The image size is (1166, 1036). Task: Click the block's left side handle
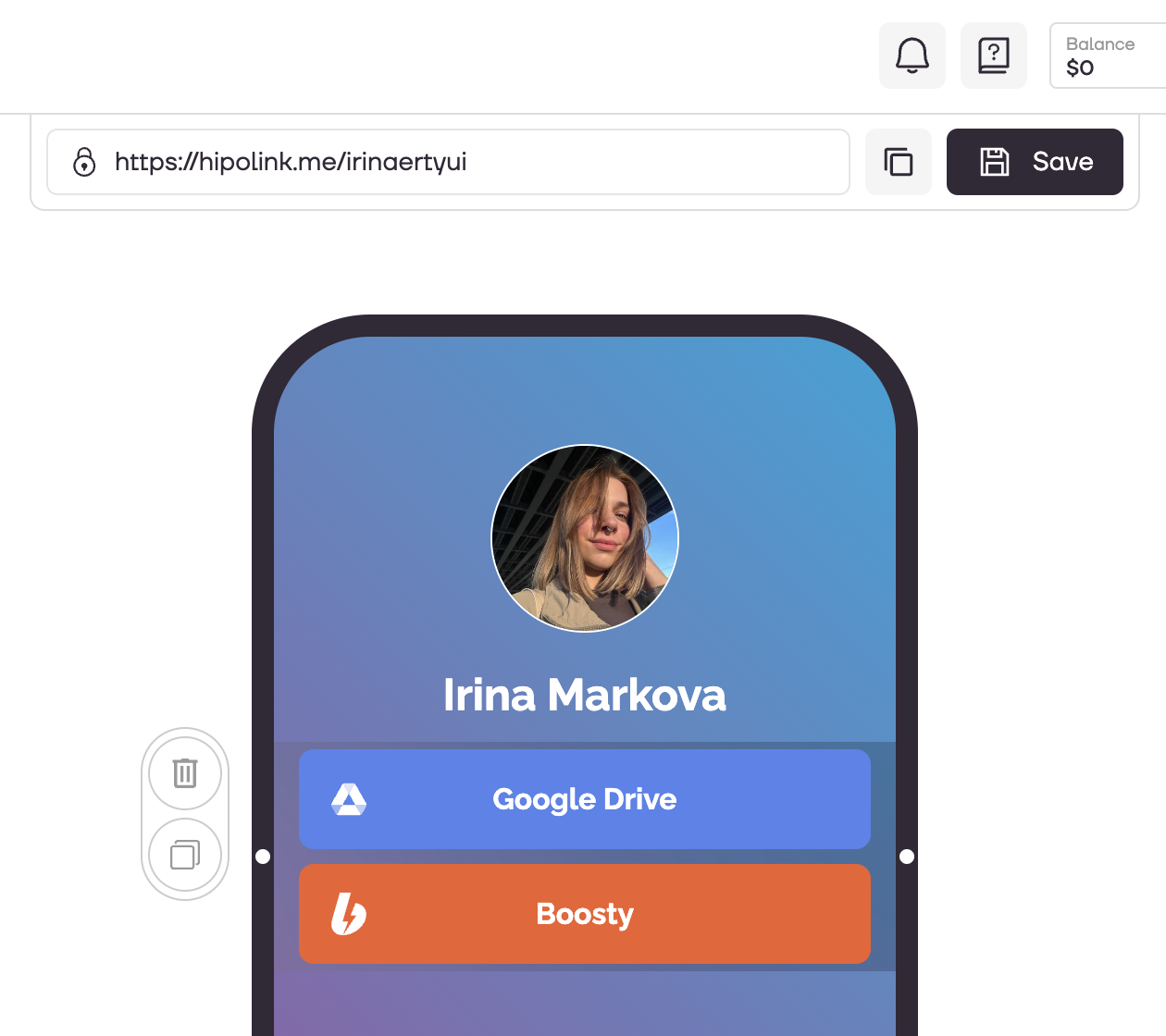(263, 857)
